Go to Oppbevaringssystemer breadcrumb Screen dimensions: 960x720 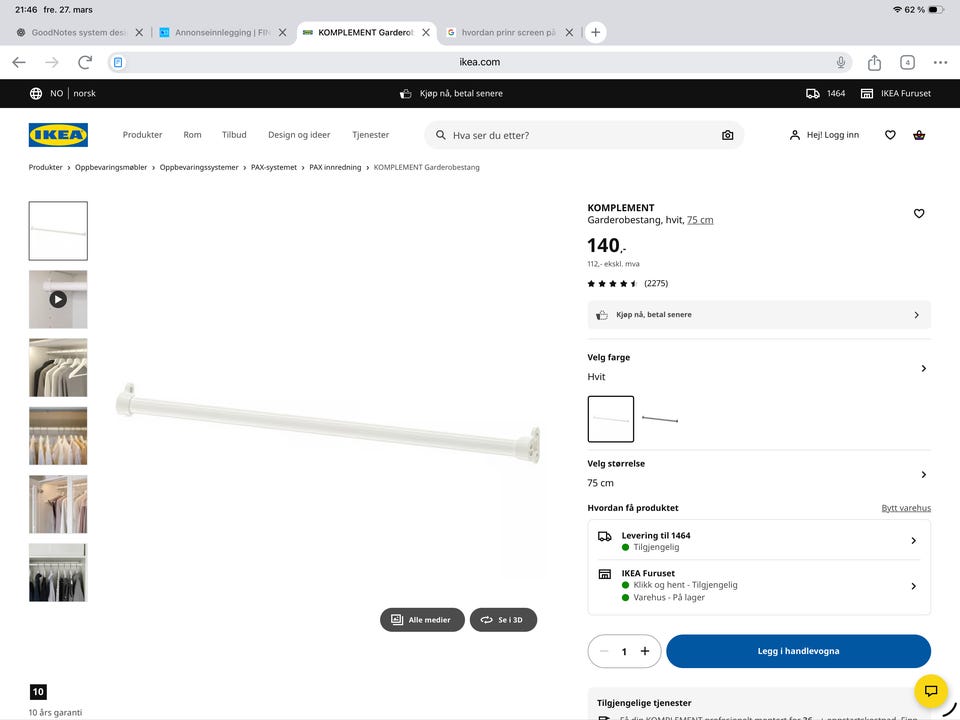click(x=199, y=167)
